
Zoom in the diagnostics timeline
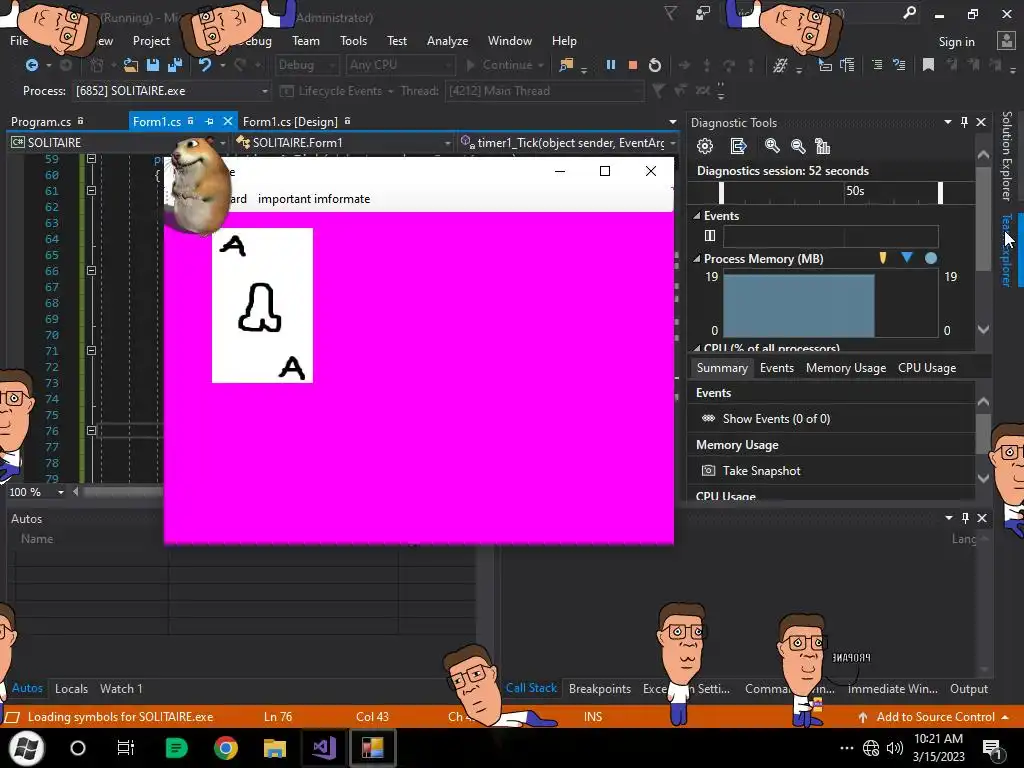pyautogui.click(x=772, y=146)
